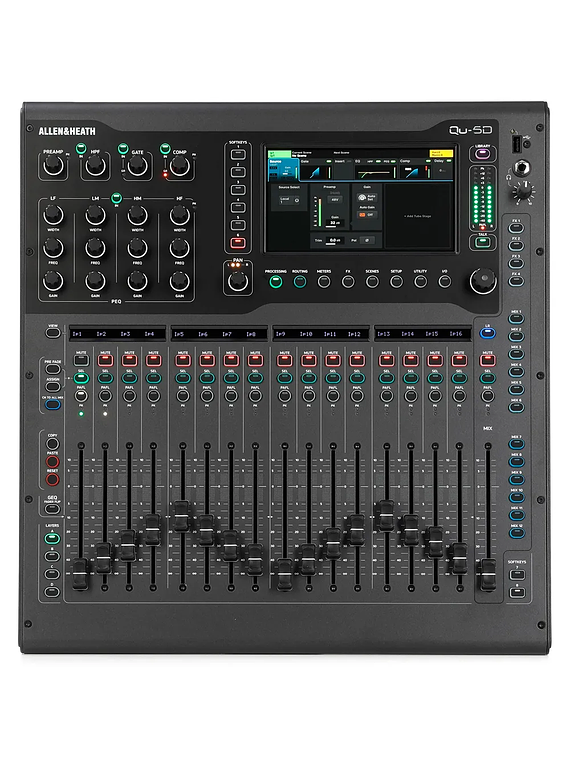Push SoftKey 1 beside the touchscreen
The width and height of the screenshot is (570, 765).
[x=238, y=154]
